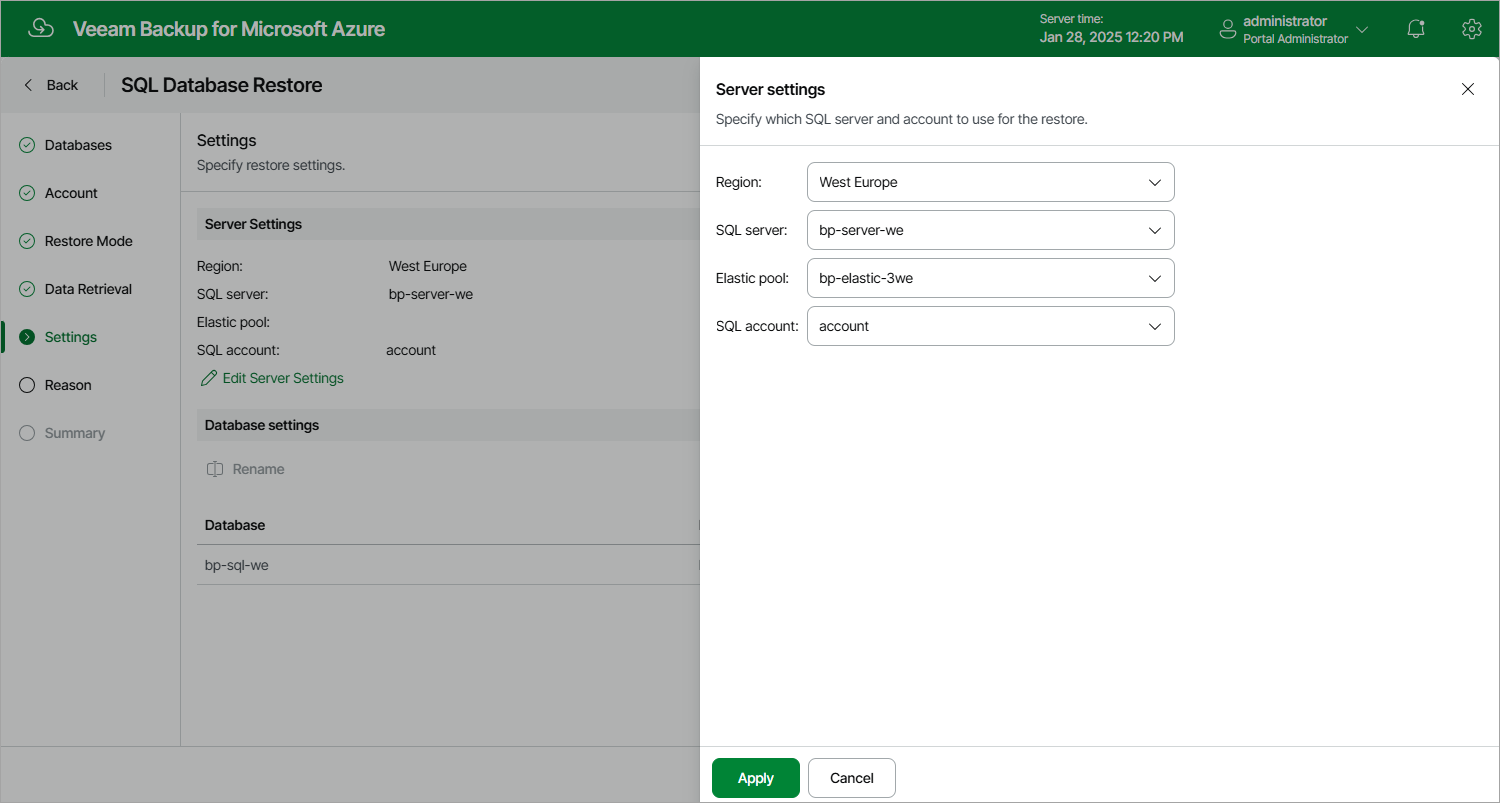1500x803 pixels.
Task: Expand the administrator account menu chevron
Action: [x=1362, y=29]
